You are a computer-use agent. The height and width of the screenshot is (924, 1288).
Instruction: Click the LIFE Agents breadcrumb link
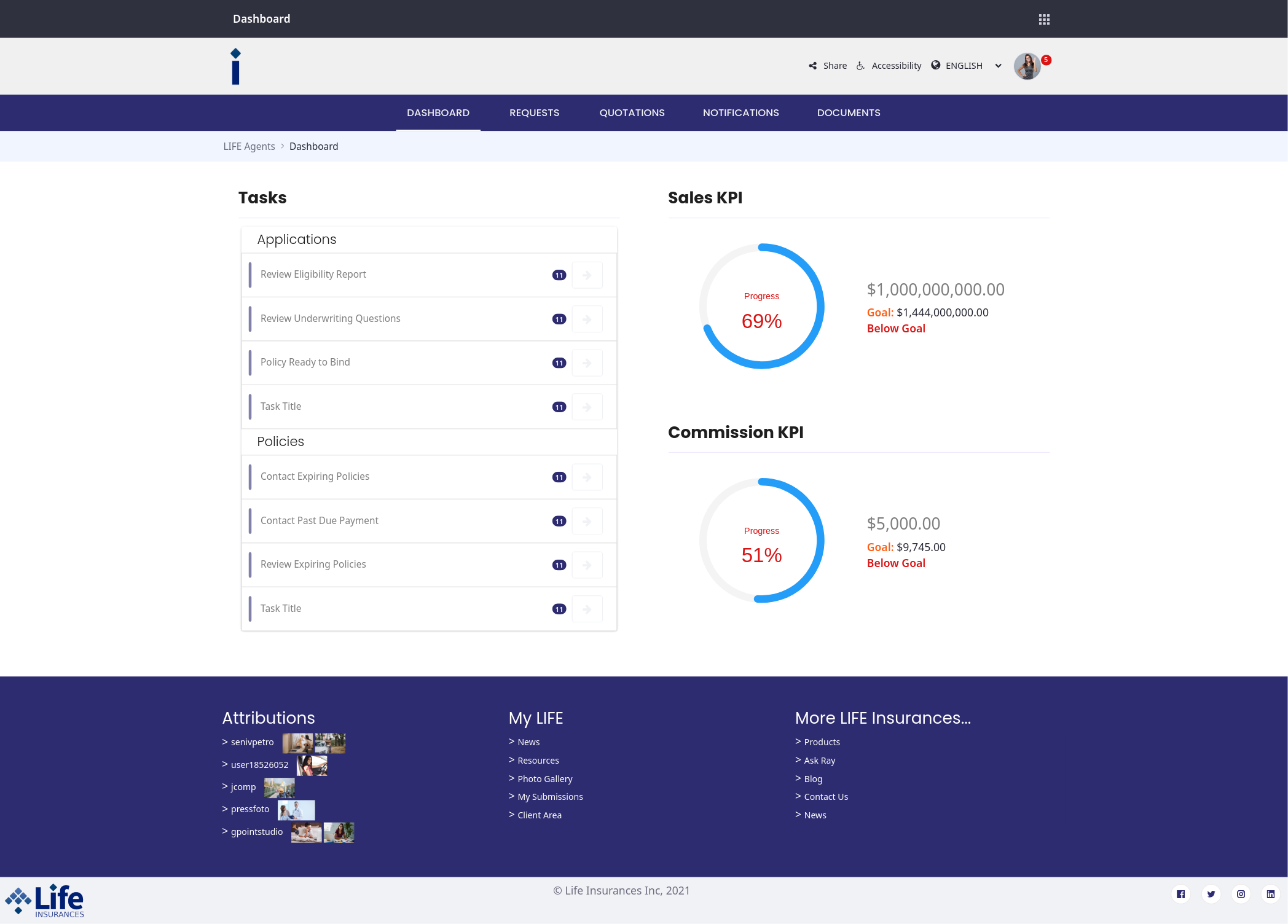pyautogui.click(x=249, y=146)
